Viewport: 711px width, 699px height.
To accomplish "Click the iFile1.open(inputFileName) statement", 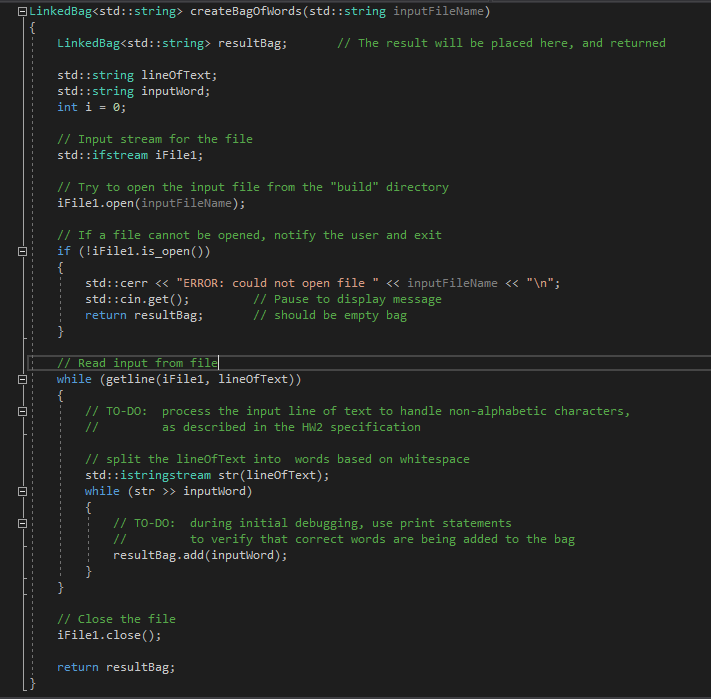I will pos(151,204).
